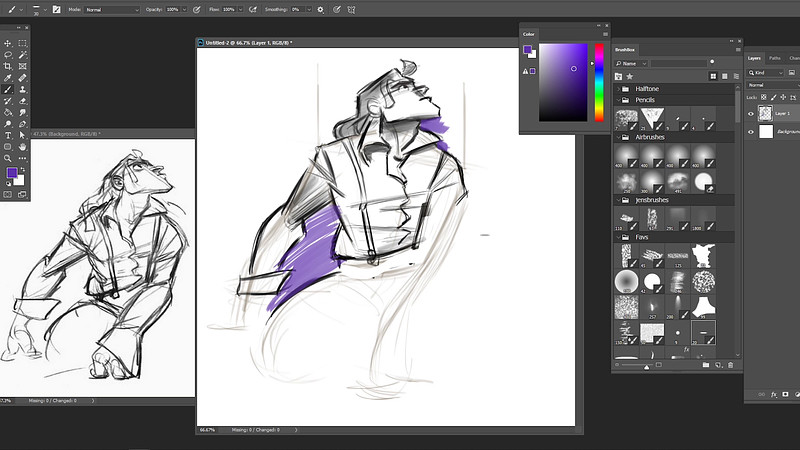Screen dimensions: 800x450
Task: Select the Pen tool
Action: (22, 124)
